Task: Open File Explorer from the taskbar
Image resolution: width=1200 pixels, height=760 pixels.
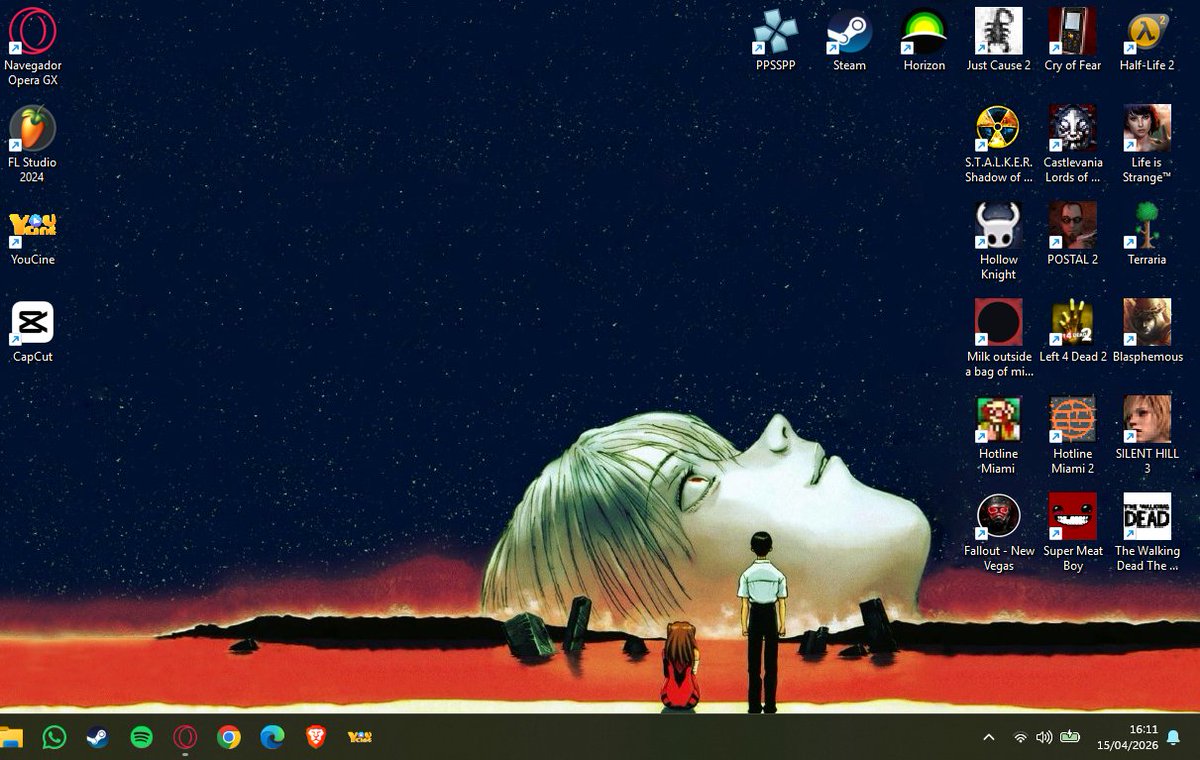Action: coord(10,737)
